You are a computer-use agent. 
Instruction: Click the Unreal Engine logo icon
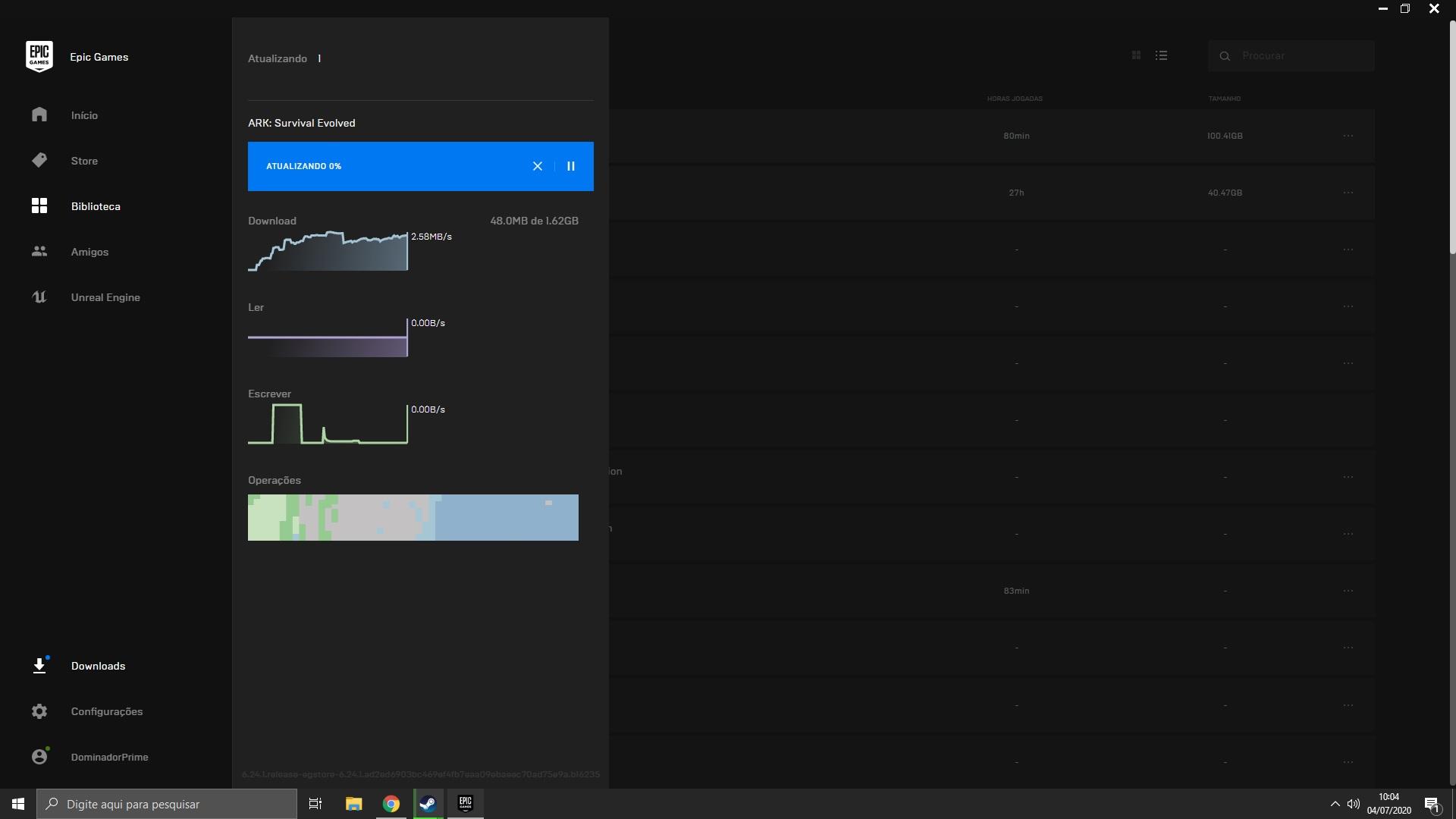coord(39,297)
